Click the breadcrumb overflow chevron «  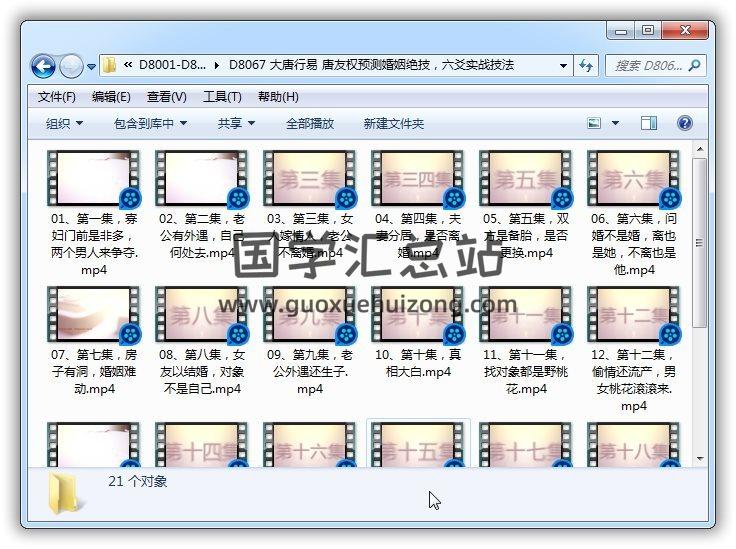127,65
